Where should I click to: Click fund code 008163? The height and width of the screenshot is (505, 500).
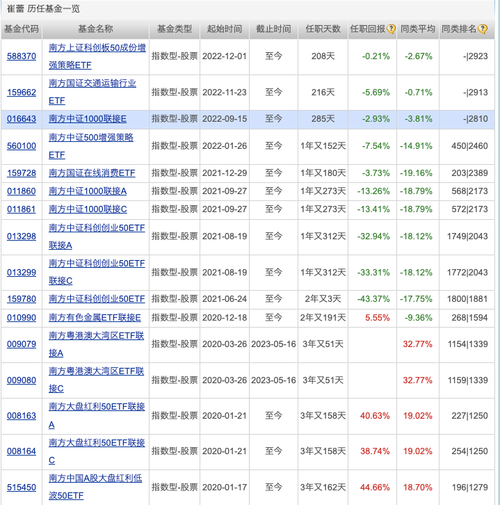coord(22,416)
